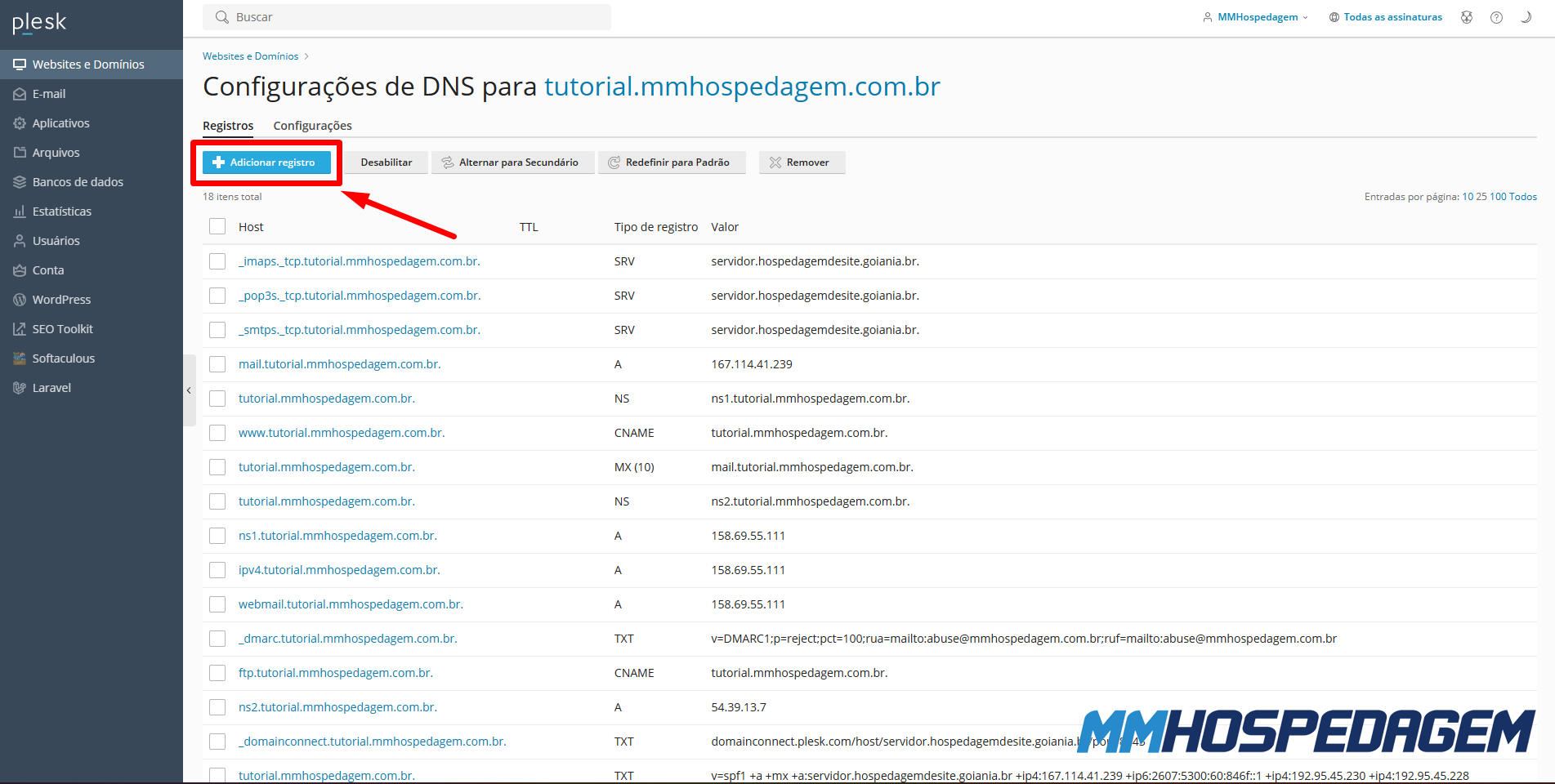This screenshot has height=784, width=1555.
Task: Open Websites e Domínios sidebar icon
Action: (20, 65)
